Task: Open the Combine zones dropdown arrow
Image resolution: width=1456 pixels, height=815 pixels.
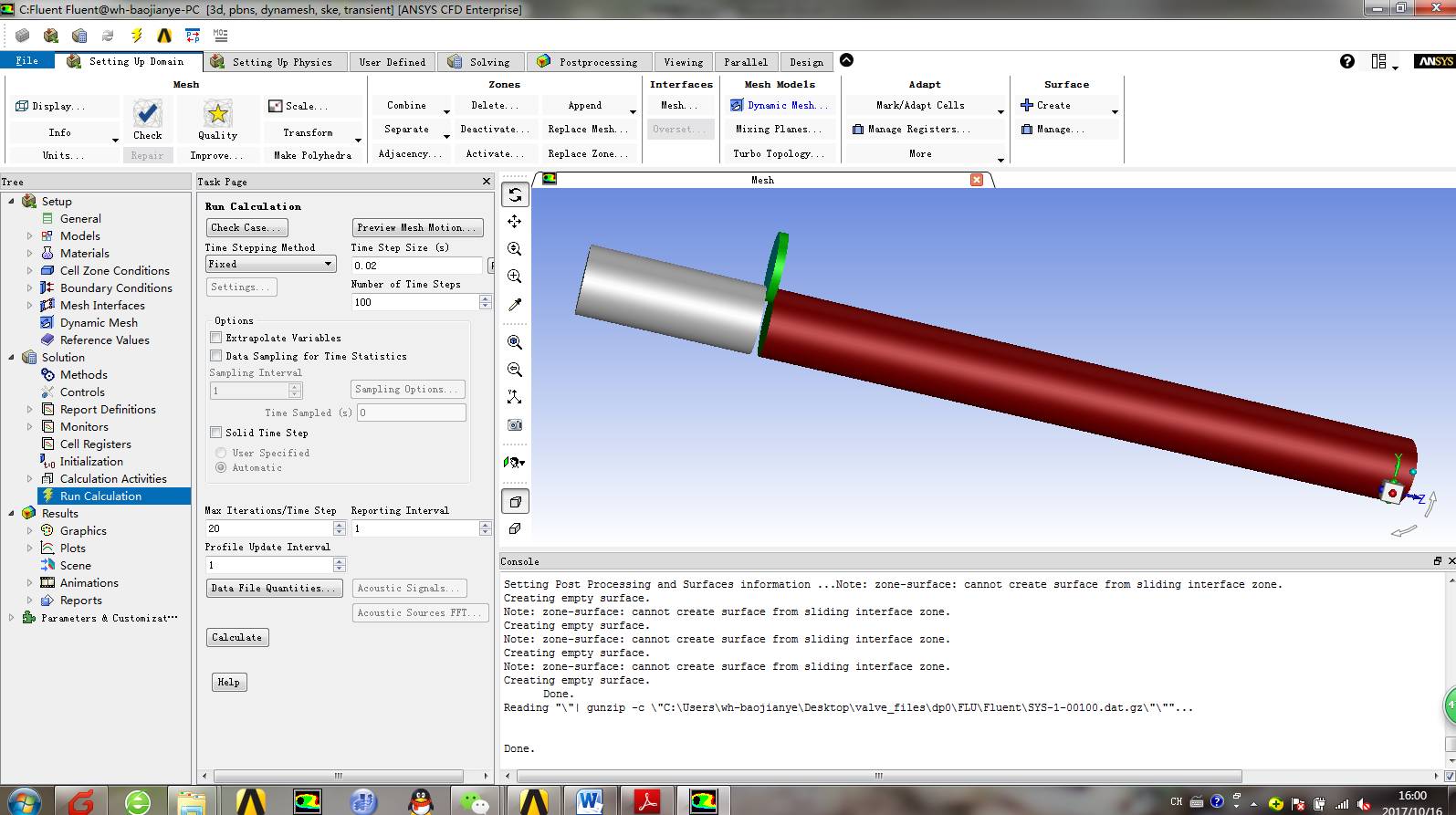Action: (446, 111)
